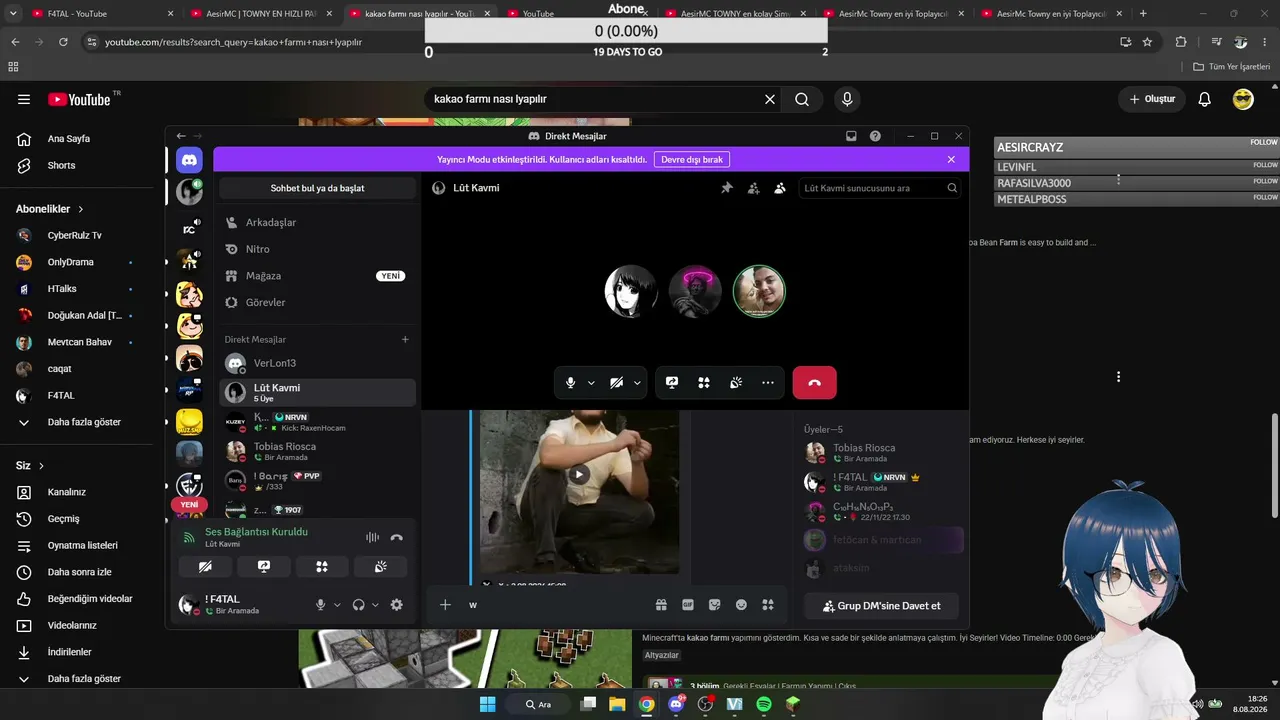
Task: Open YouTube guide hamburger menu
Action: pyautogui.click(x=24, y=99)
